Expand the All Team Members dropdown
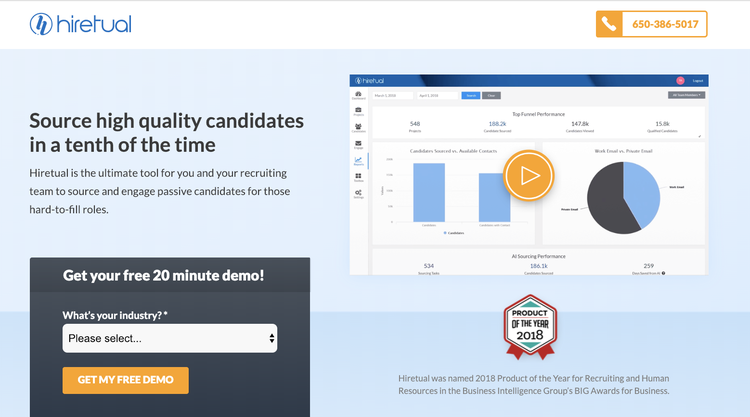This screenshot has height=417, width=750. [686, 95]
